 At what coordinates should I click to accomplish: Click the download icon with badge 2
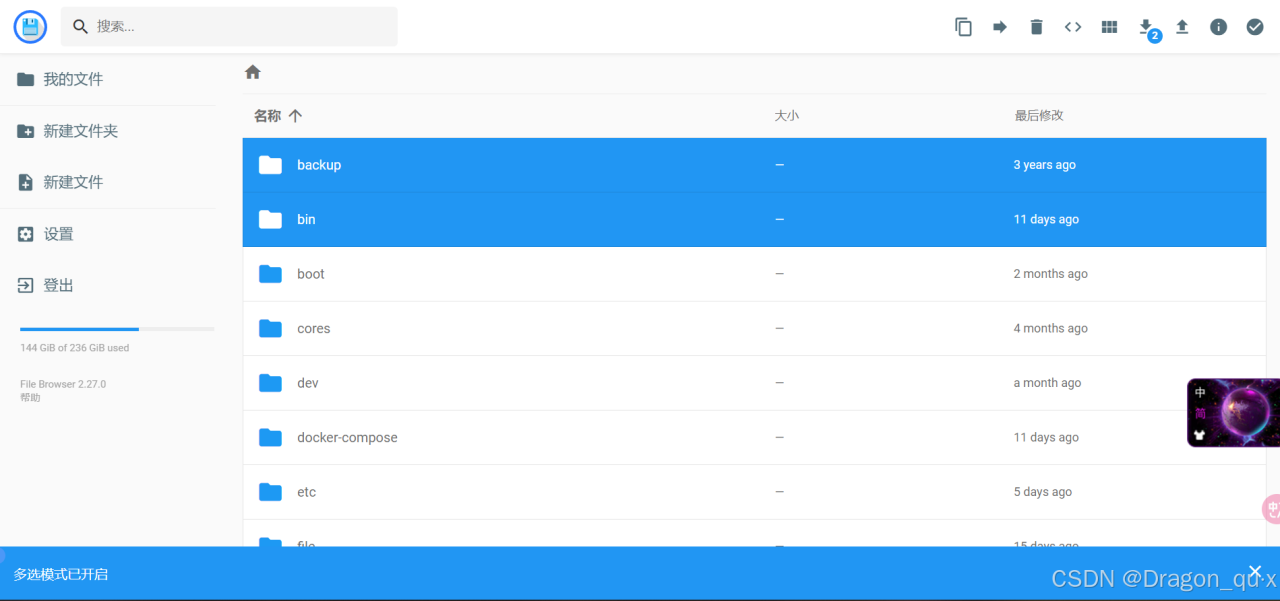pos(1147,29)
